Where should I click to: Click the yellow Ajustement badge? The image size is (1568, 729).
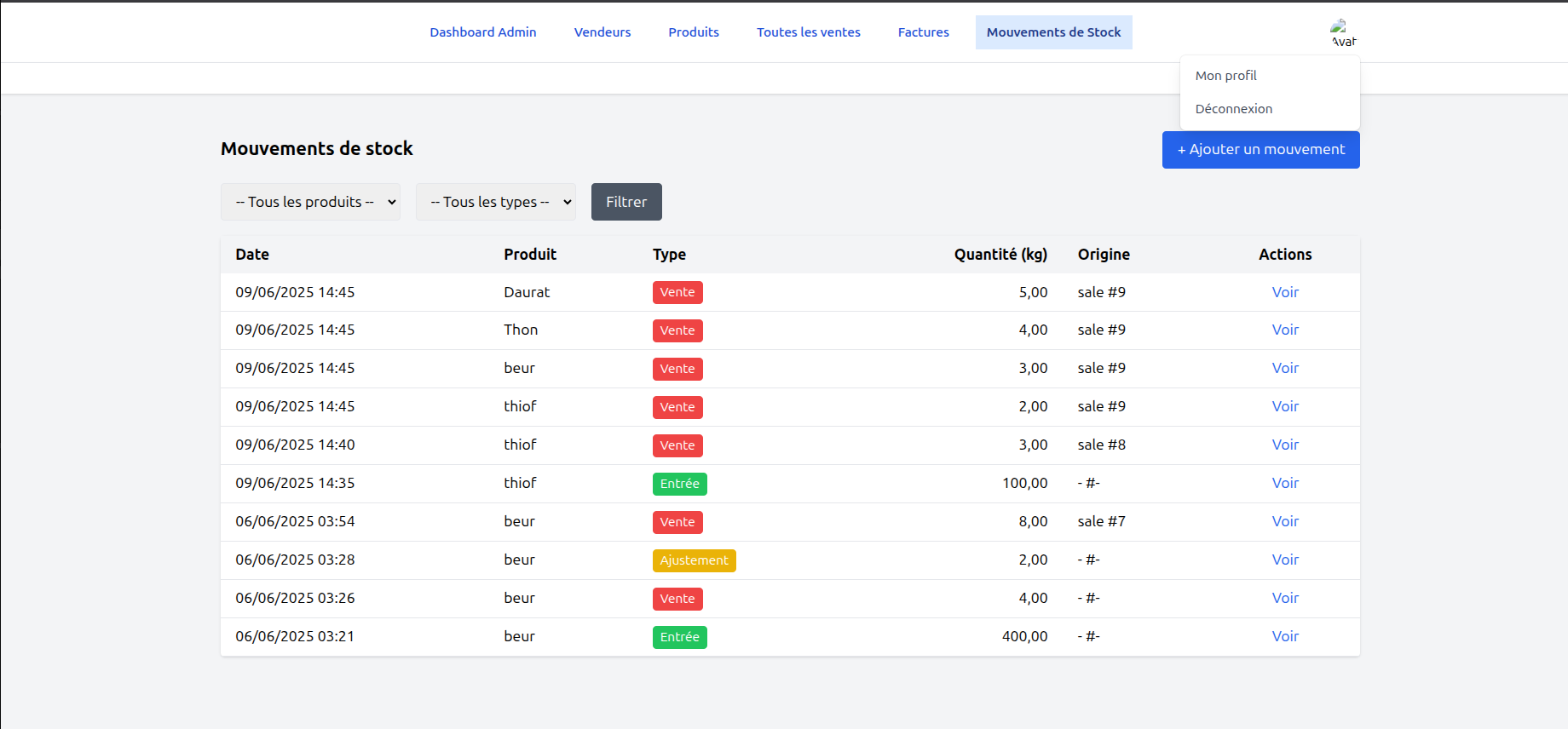694,560
